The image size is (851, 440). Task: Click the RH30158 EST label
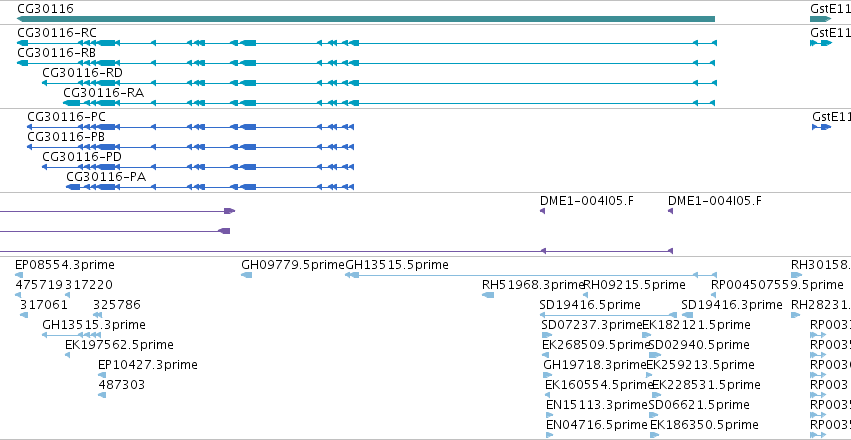pos(821,265)
